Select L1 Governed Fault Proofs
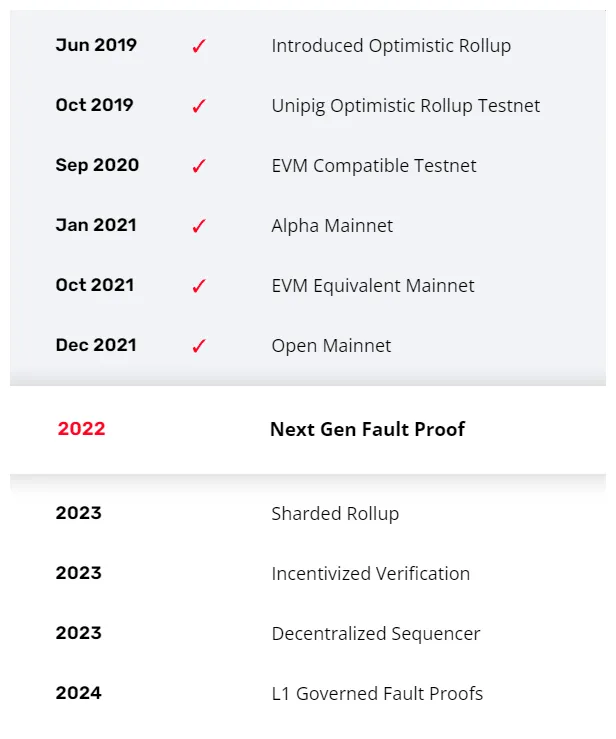Image resolution: width=616 pixels, height=739 pixels. [377, 694]
